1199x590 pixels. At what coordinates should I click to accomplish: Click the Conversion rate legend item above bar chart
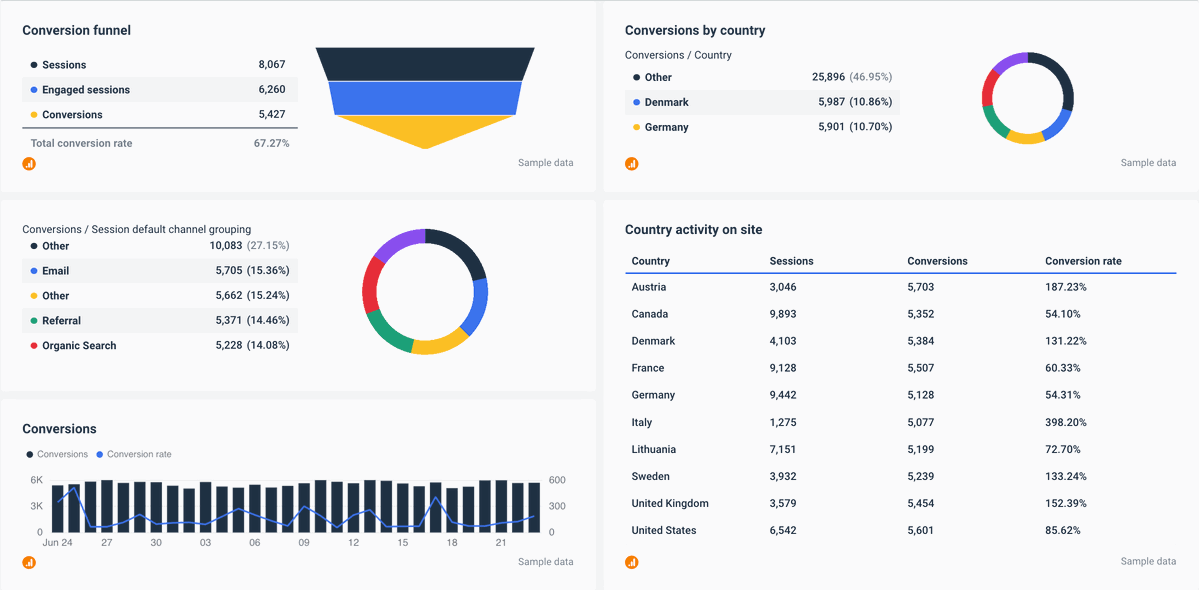click(x=134, y=454)
